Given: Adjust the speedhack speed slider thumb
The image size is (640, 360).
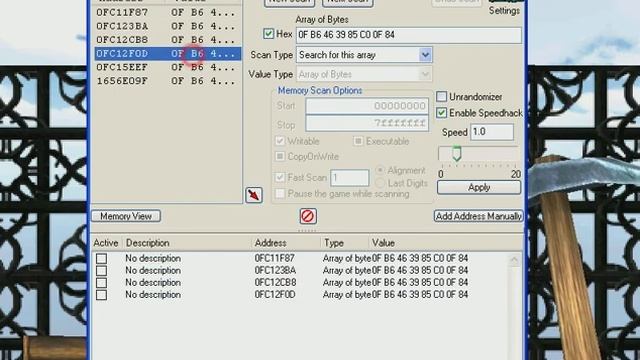Looking at the screenshot, I should [457, 153].
